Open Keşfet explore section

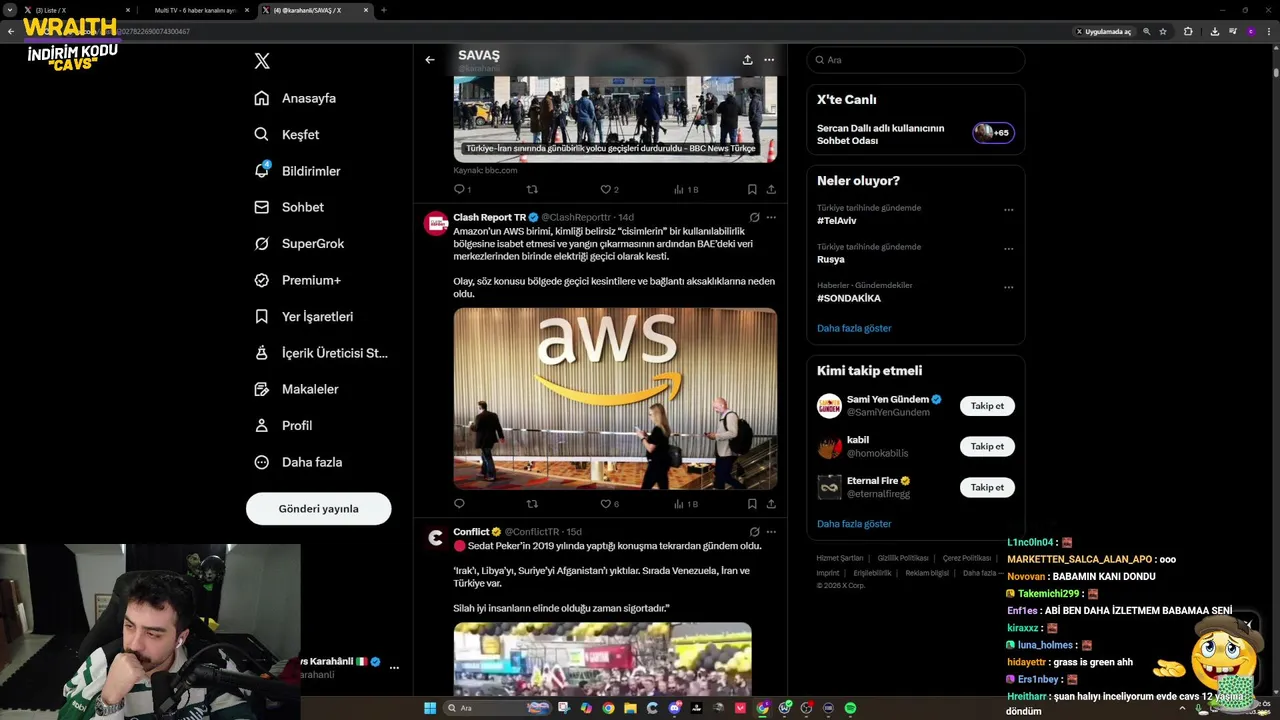(x=287, y=134)
